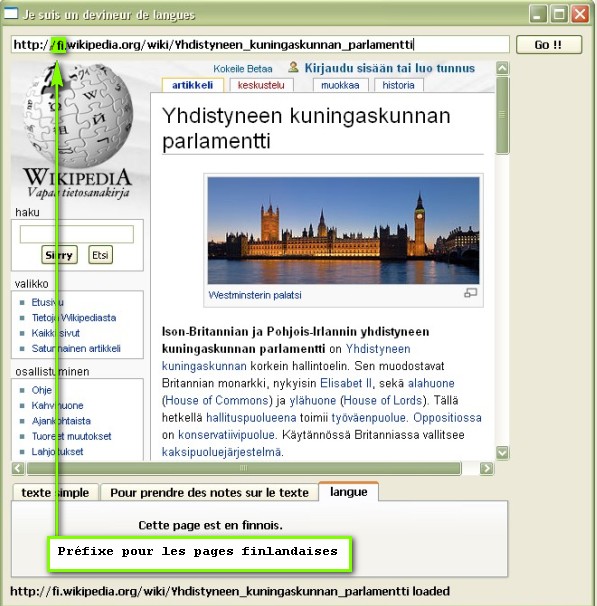Switch to the keskustelu tab
Viewport: 597px width, 606px height.
pos(261,85)
